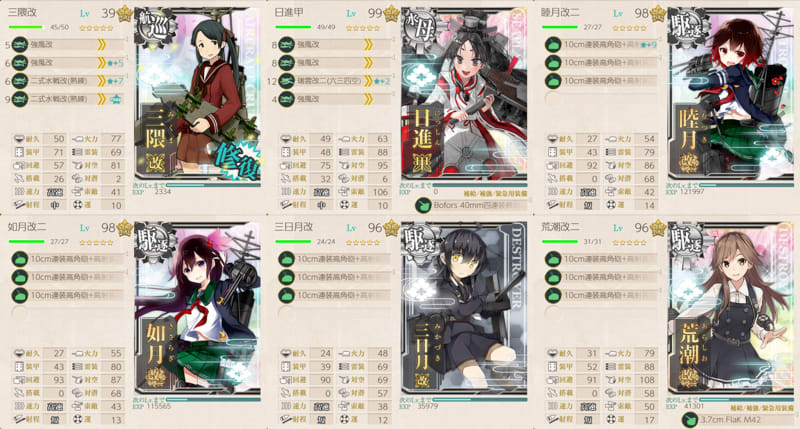Click Mikuma's first 強風改 seaplane icon

(x=20, y=44)
